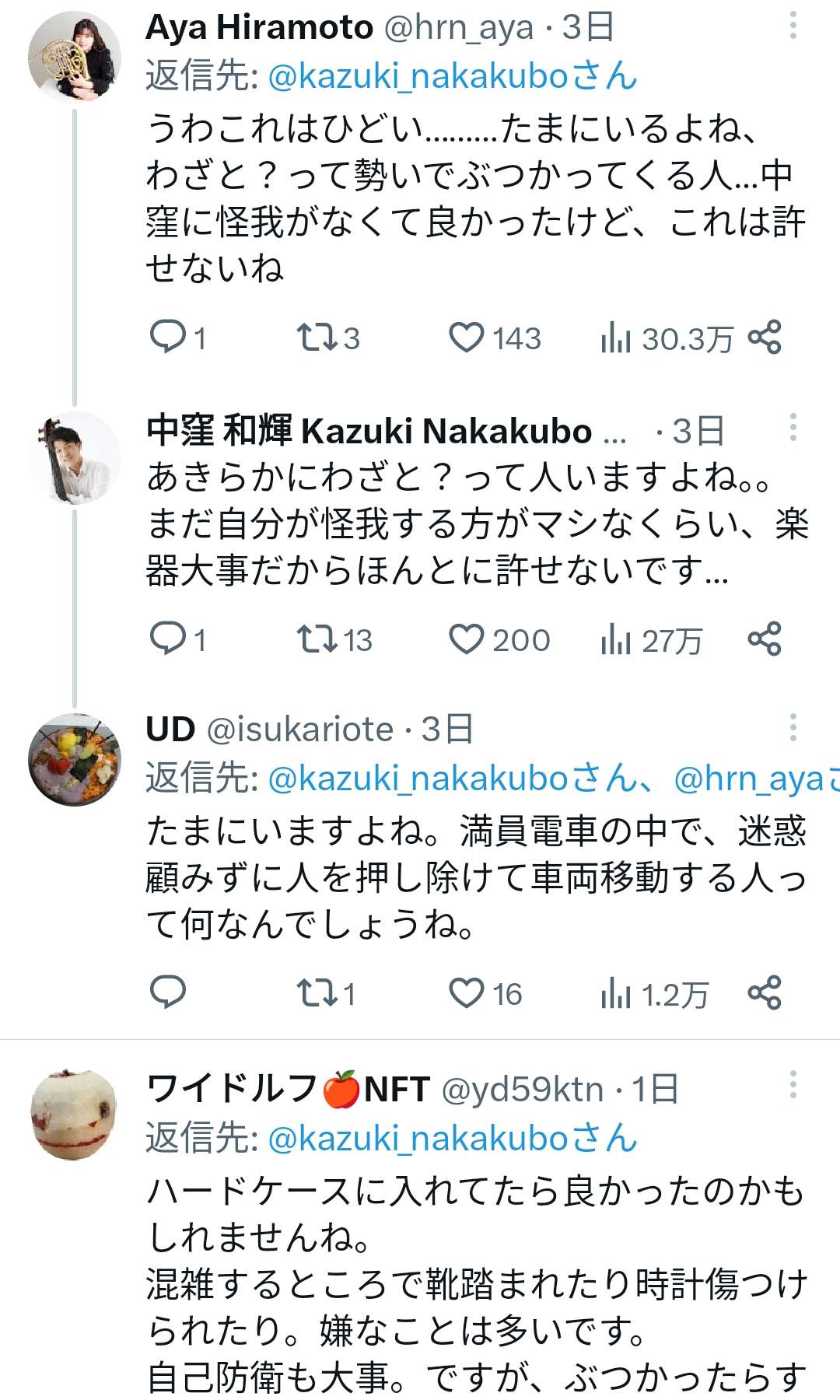840x1400 pixels.
Task: Like UD's tweet with 16 likes
Action: pos(467,992)
